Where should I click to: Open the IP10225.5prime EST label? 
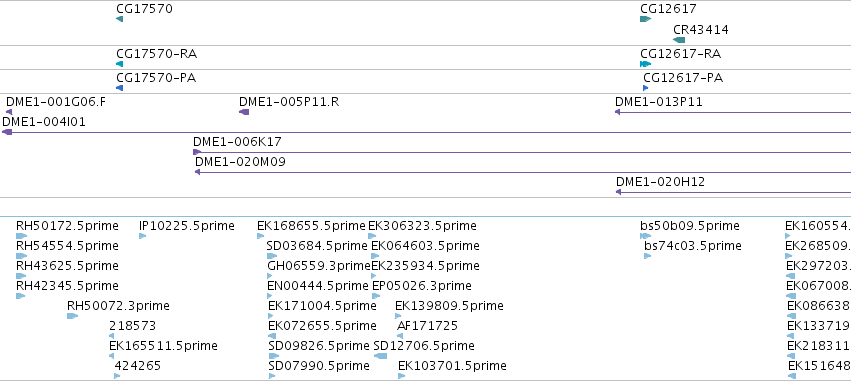(187, 225)
